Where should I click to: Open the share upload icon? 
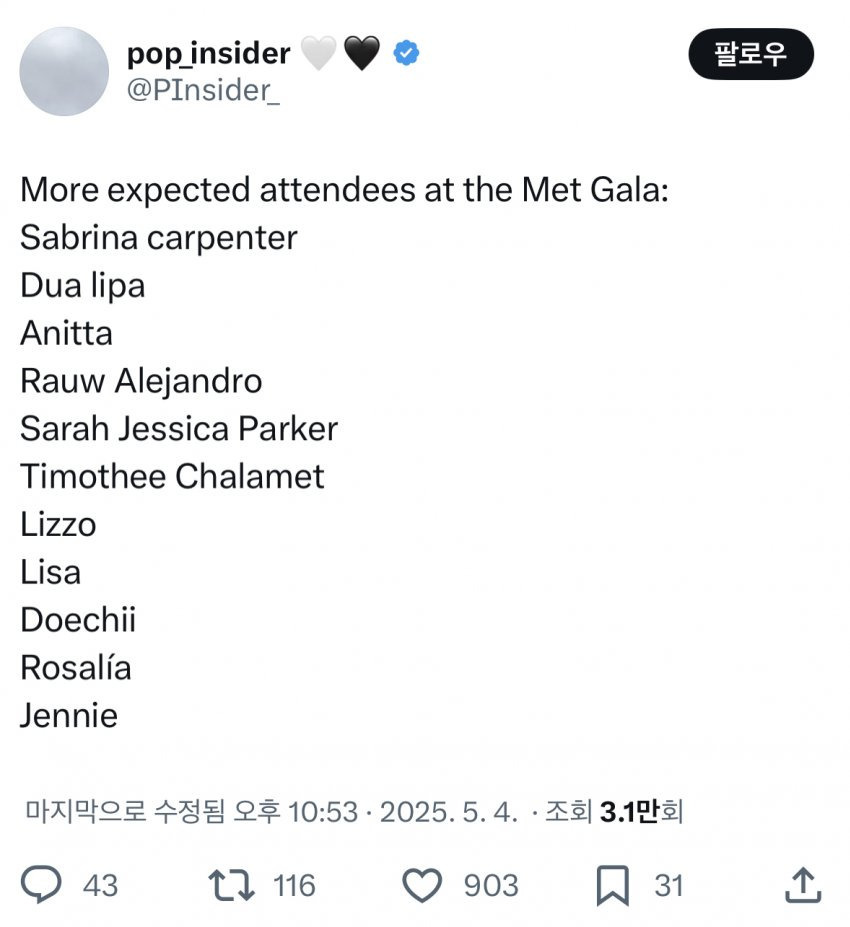[803, 884]
